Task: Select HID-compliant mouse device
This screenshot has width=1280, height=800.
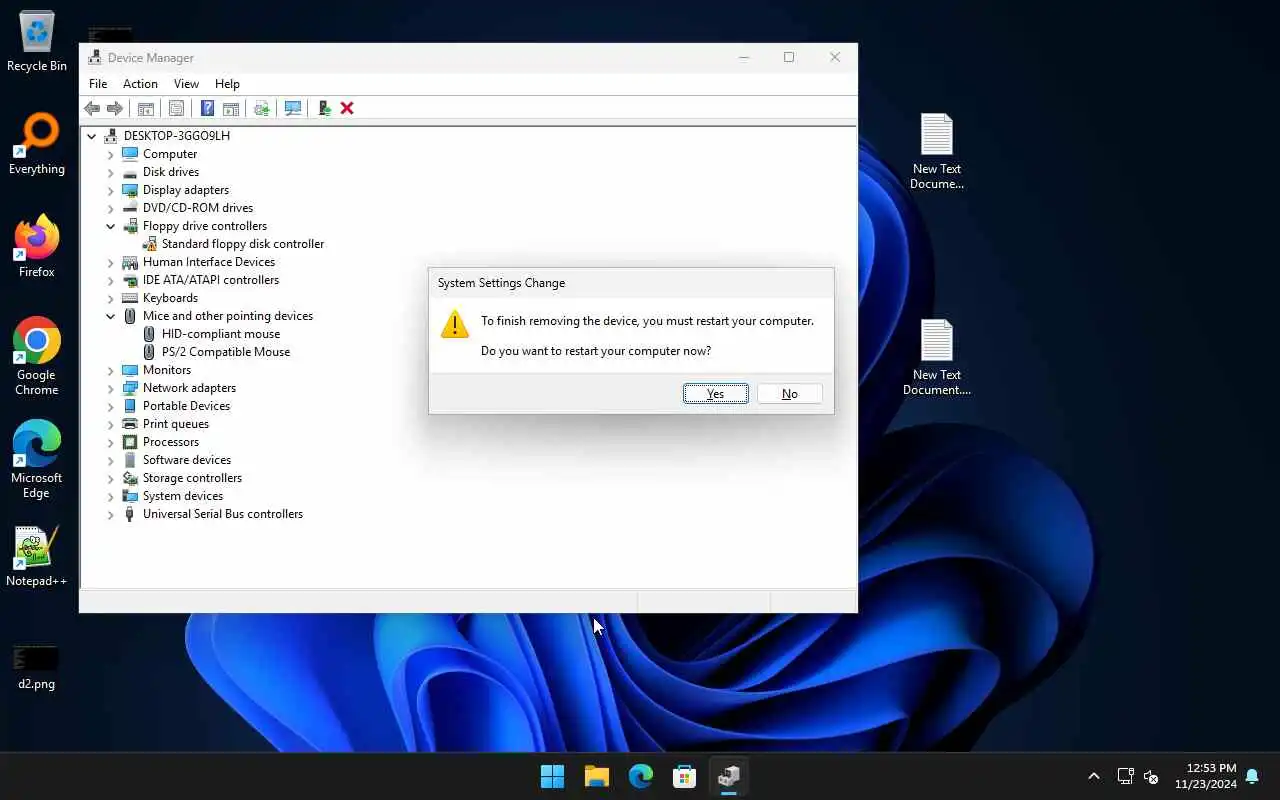Action: [x=221, y=334]
